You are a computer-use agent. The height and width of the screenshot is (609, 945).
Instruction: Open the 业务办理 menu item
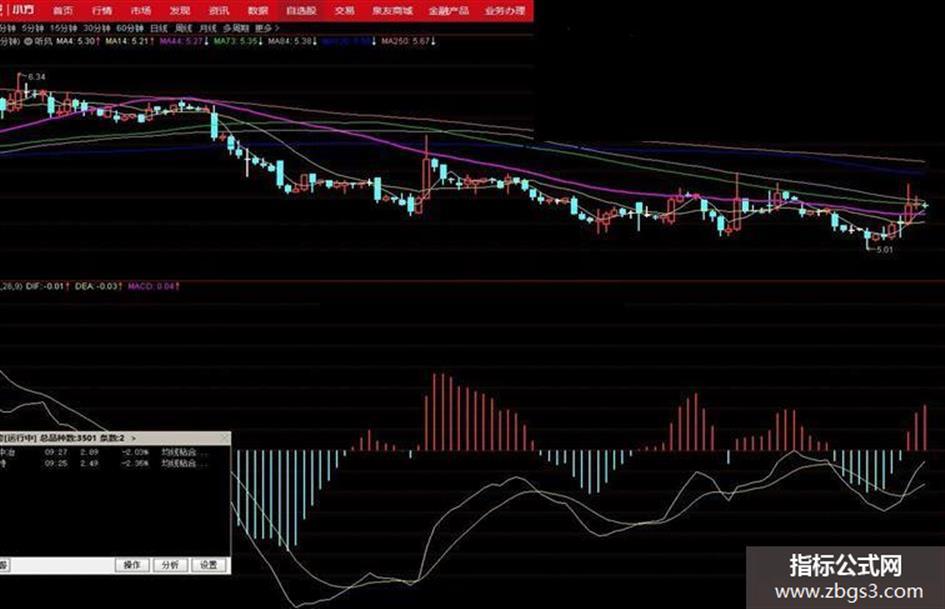(504, 10)
